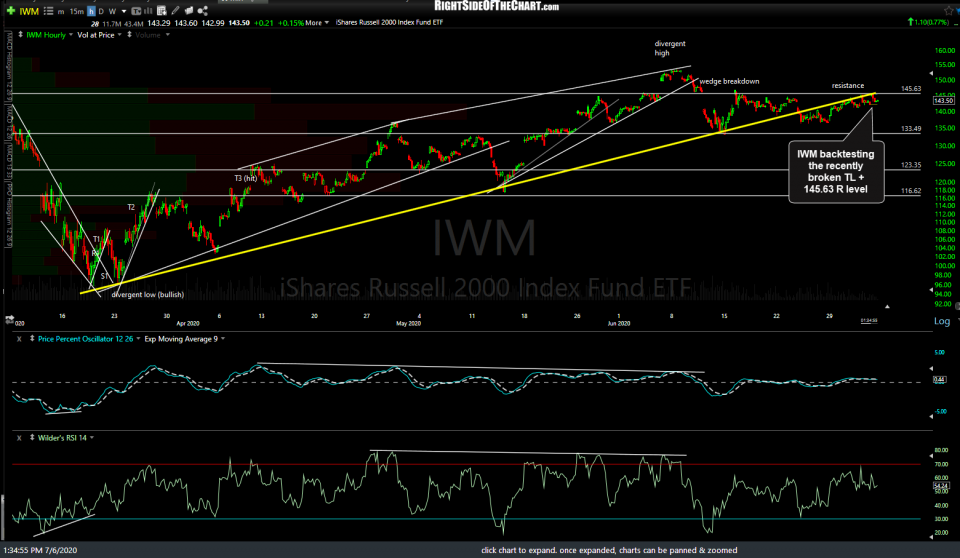Image resolution: width=960 pixels, height=558 pixels.
Task: Click the 54.24 RSI value marker
Action: (x=940, y=486)
